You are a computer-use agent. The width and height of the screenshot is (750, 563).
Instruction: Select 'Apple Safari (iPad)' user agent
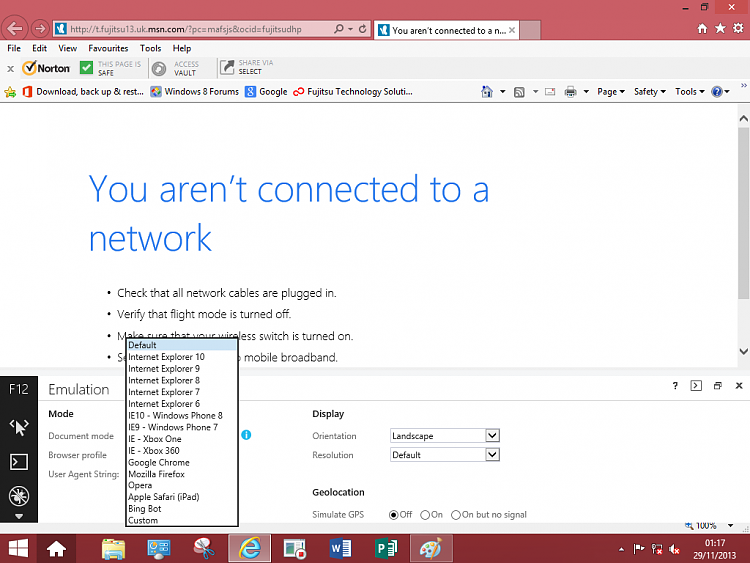click(182, 497)
